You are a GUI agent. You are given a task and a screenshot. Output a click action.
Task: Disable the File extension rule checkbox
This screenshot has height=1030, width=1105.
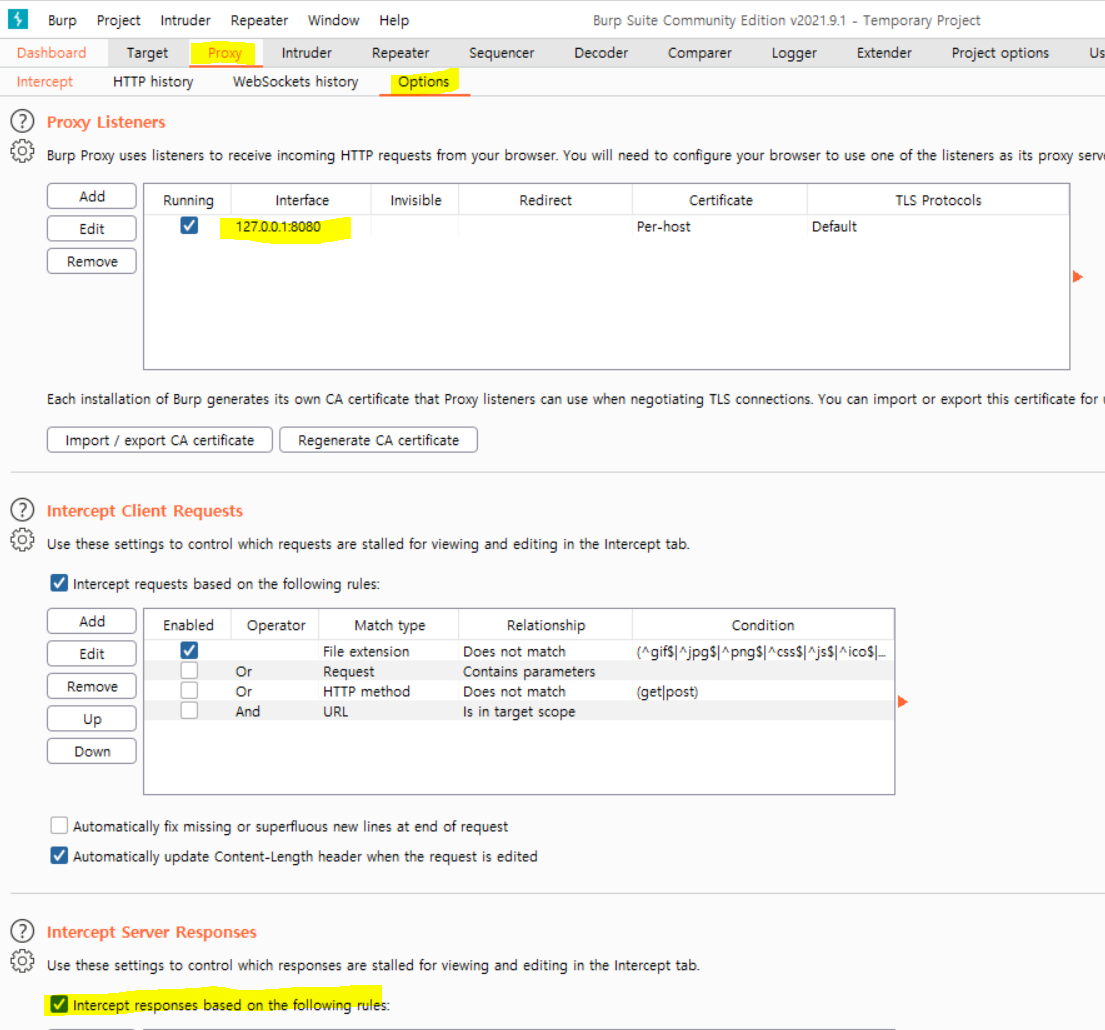click(x=189, y=650)
